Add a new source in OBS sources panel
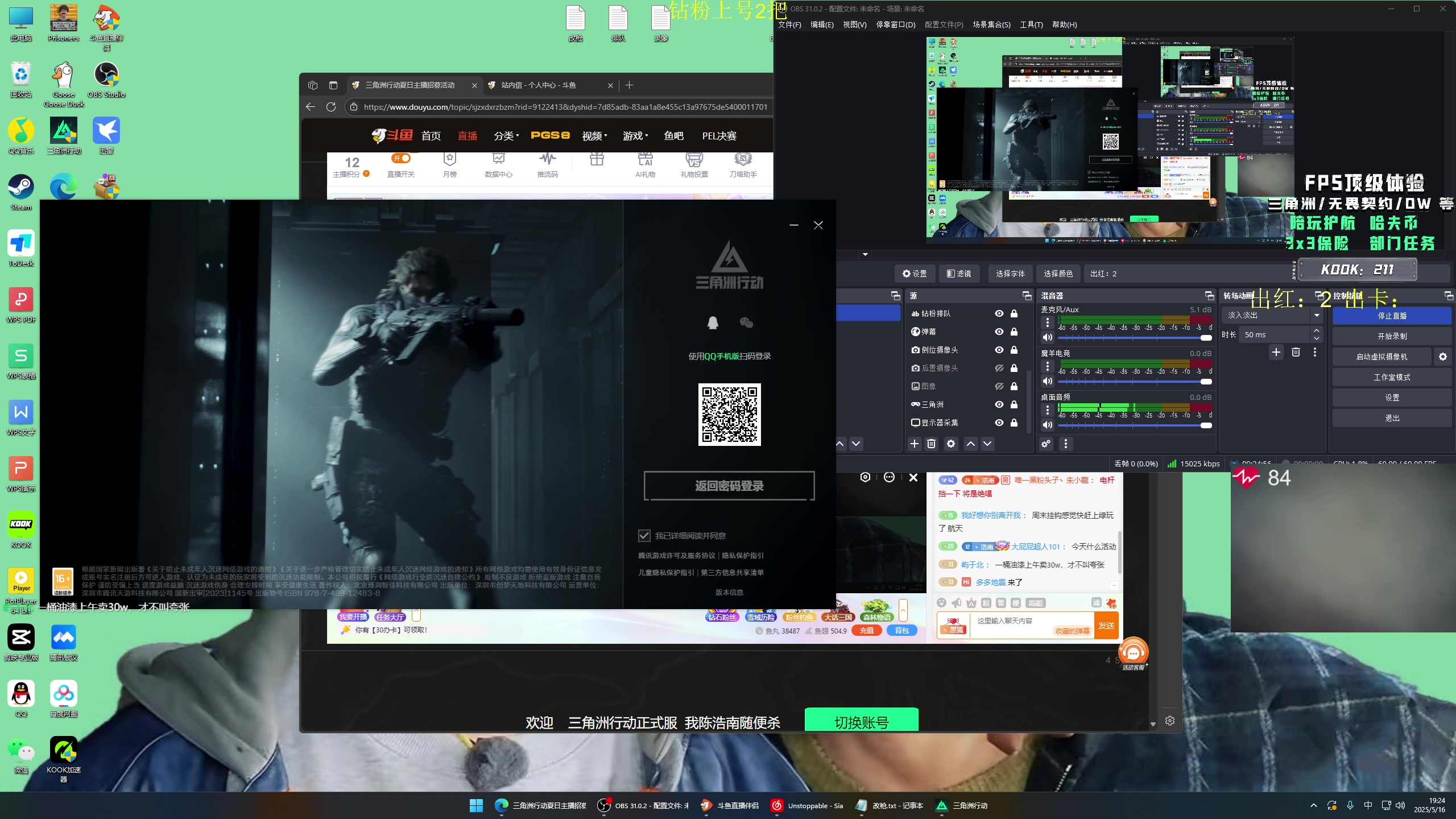1456x819 pixels. tap(915, 444)
